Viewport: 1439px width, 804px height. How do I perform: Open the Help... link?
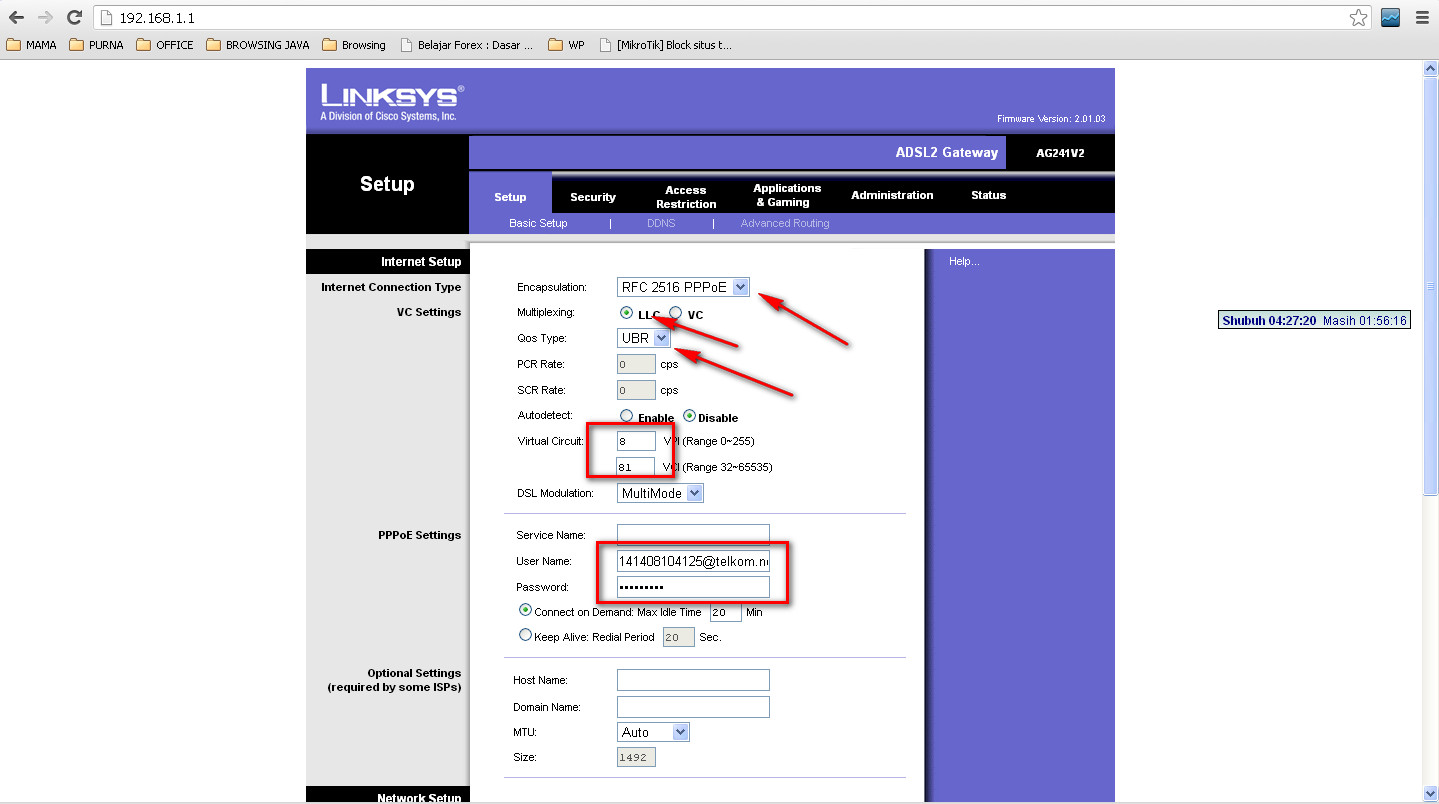[x=964, y=261]
